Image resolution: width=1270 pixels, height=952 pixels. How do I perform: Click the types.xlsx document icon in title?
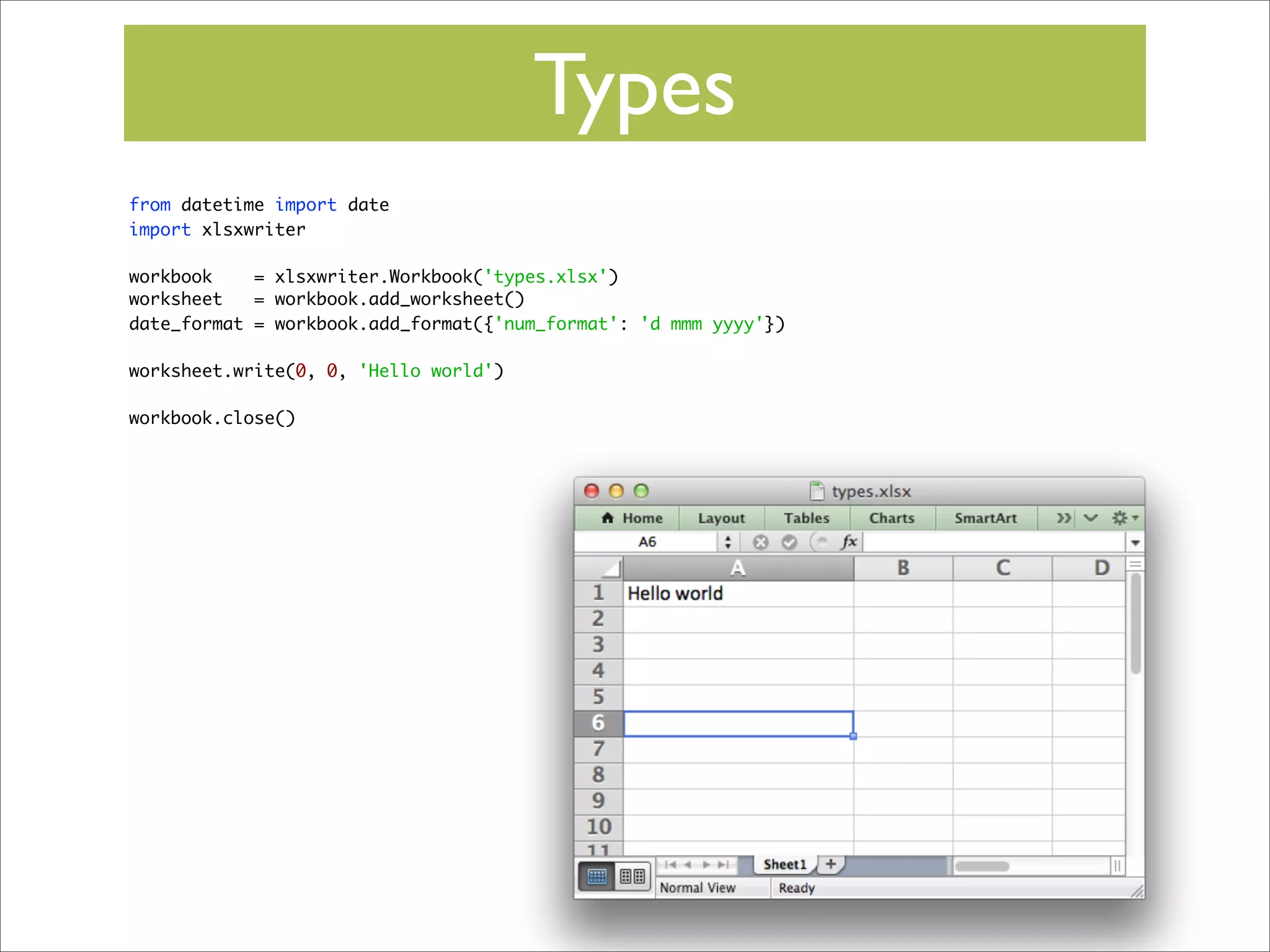(x=817, y=491)
